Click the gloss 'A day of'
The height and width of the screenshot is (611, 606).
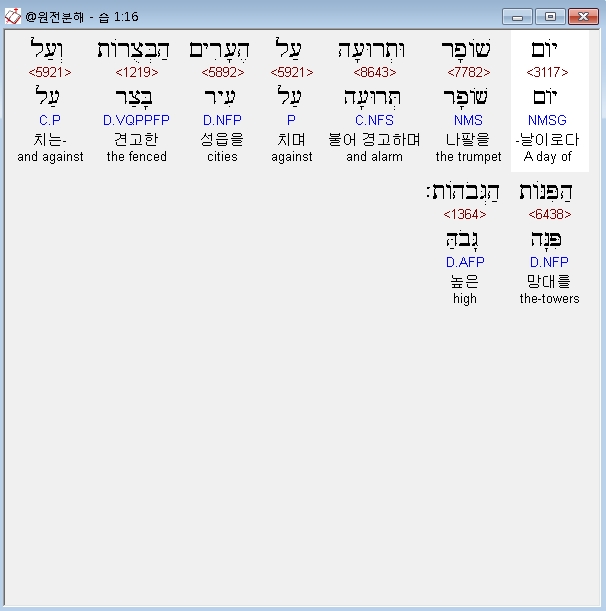[547, 156]
